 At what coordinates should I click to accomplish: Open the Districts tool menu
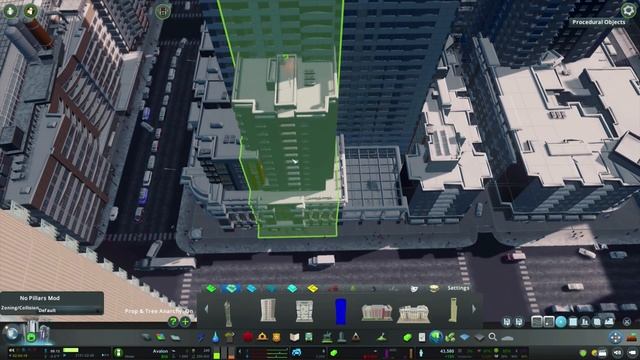[176, 337]
